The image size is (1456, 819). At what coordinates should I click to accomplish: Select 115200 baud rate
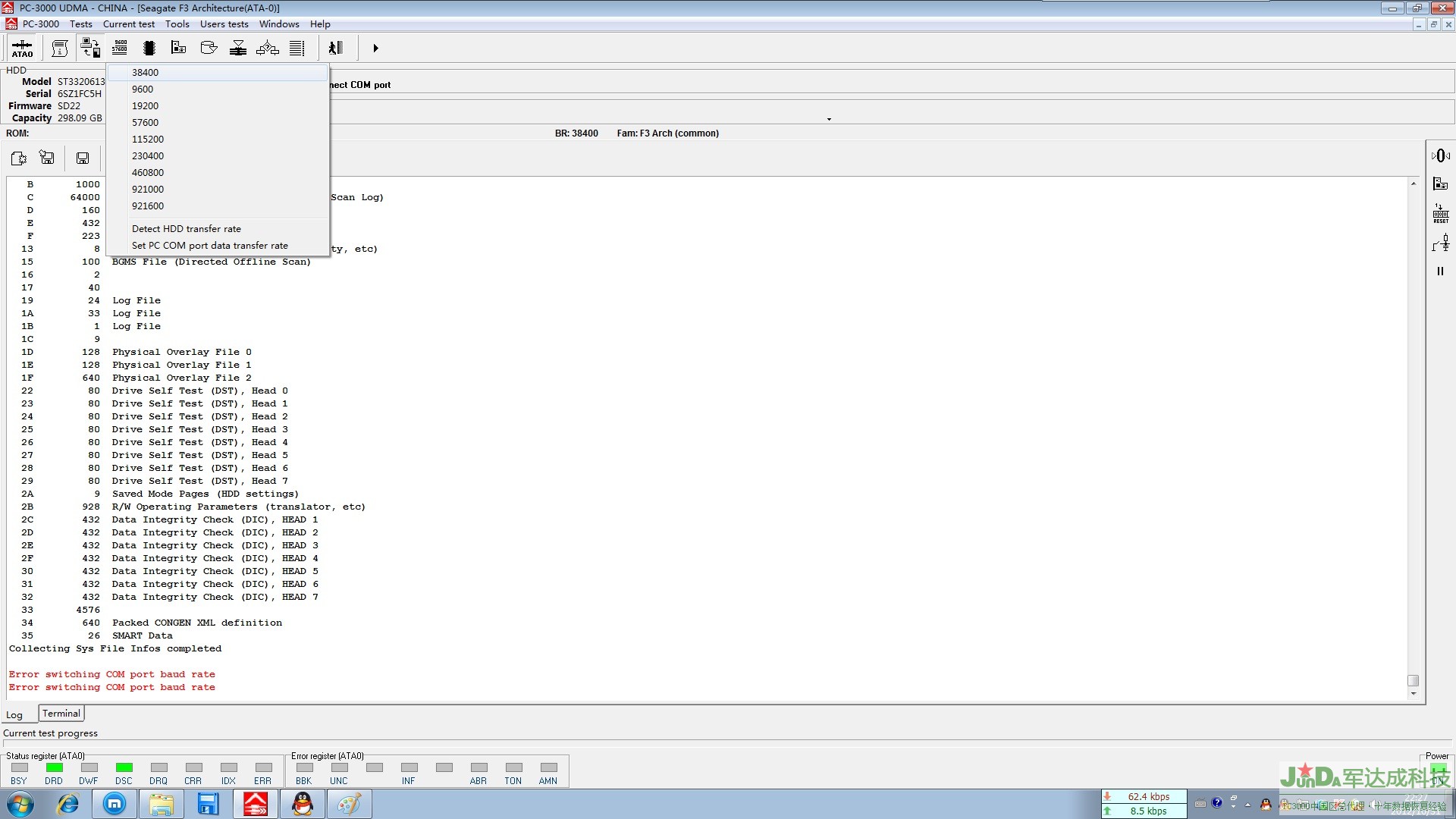218,140
